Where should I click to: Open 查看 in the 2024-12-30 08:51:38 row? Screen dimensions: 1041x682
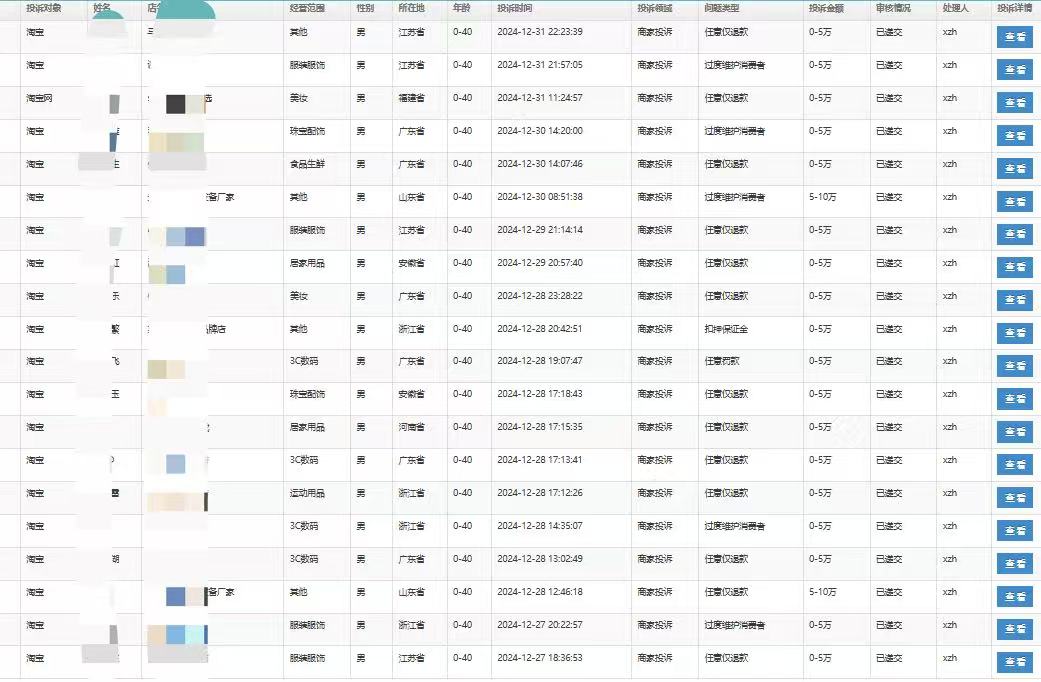1014,202
